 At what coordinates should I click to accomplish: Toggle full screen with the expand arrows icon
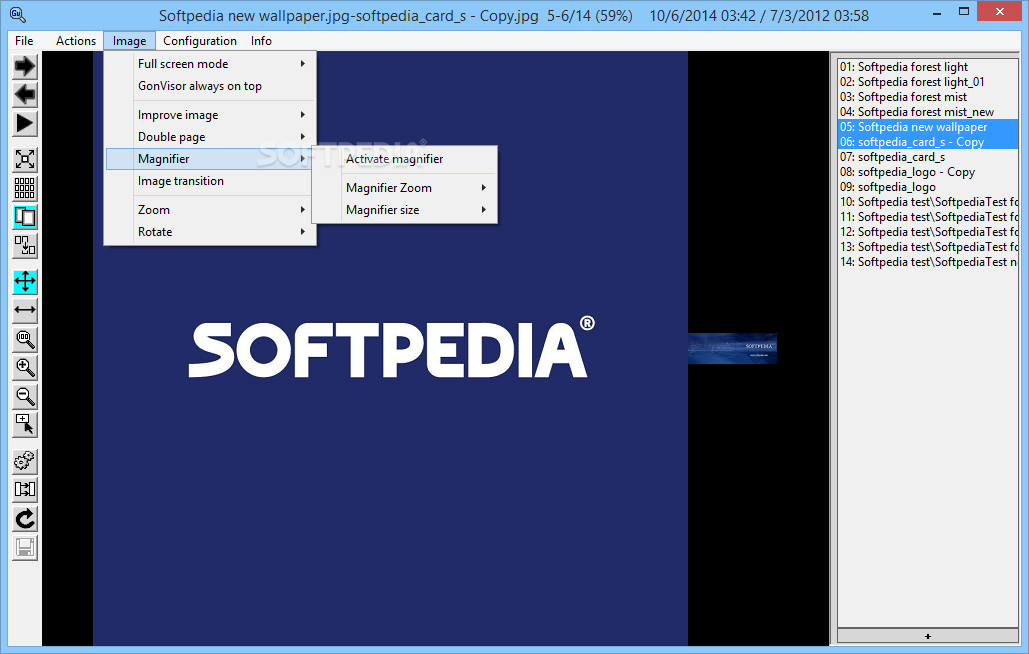tap(25, 159)
